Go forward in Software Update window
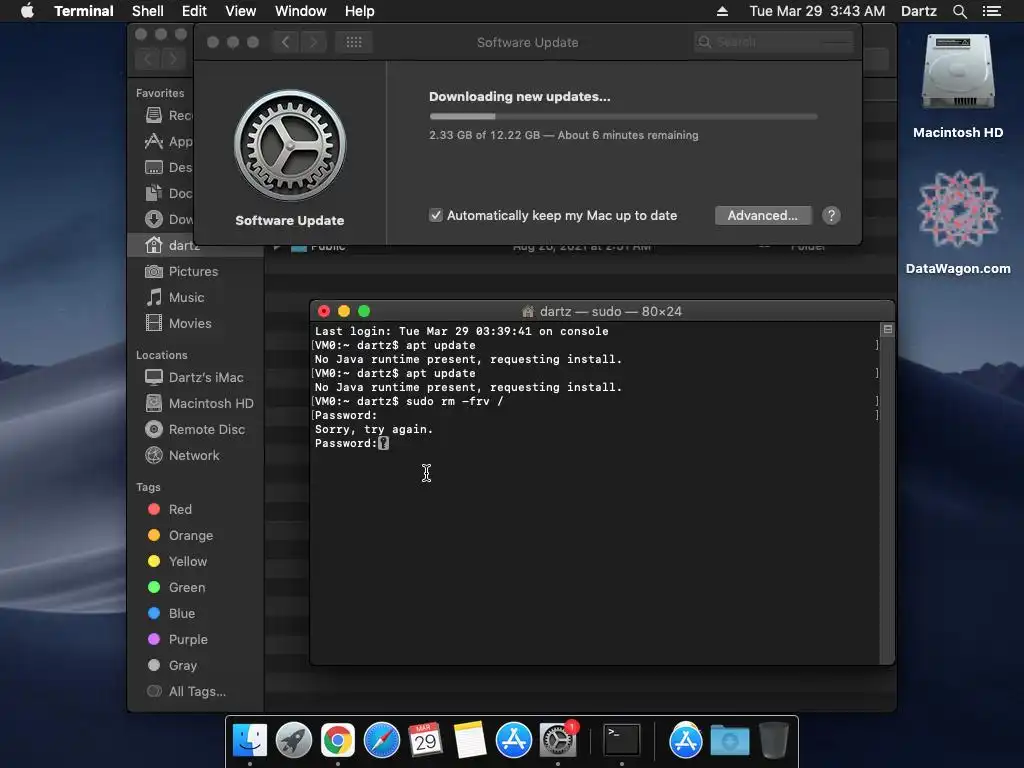 click(313, 42)
